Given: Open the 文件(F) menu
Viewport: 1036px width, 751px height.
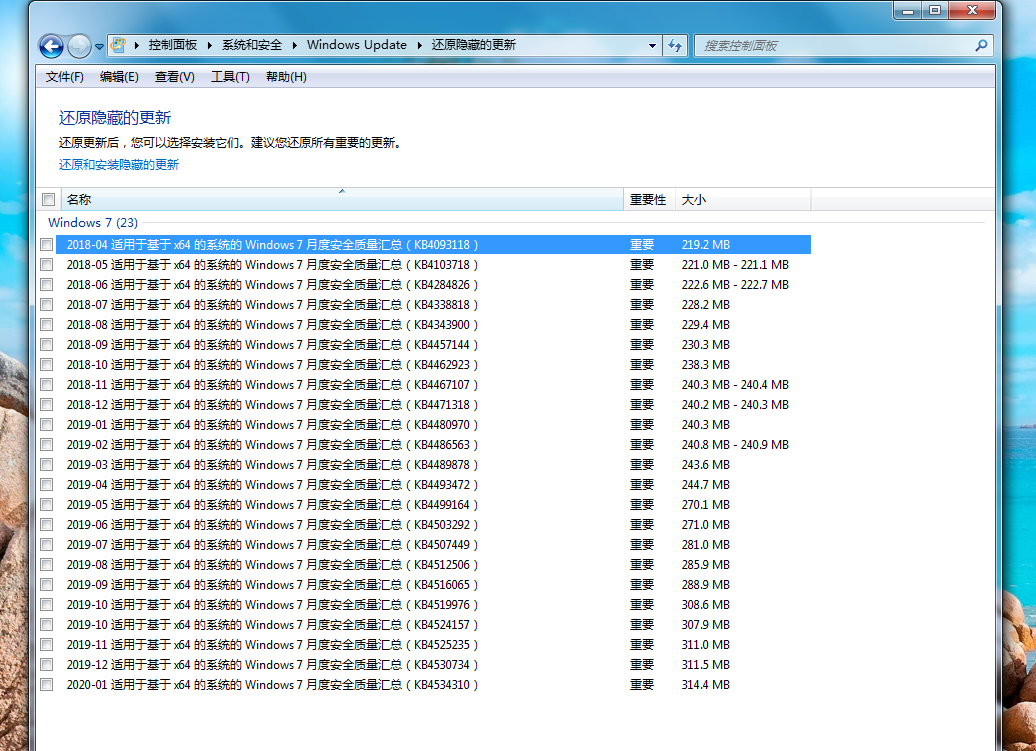Looking at the screenshot, I should click(x=65, y=77).
